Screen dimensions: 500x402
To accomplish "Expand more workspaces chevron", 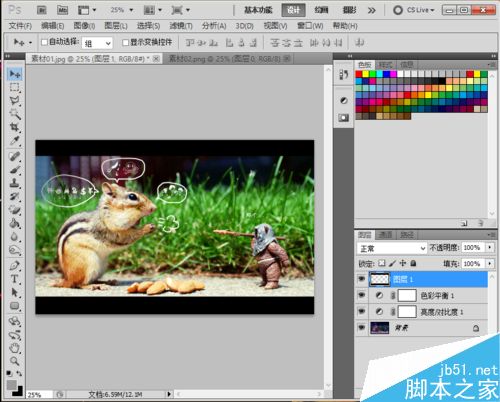I will tap(372, 10).
